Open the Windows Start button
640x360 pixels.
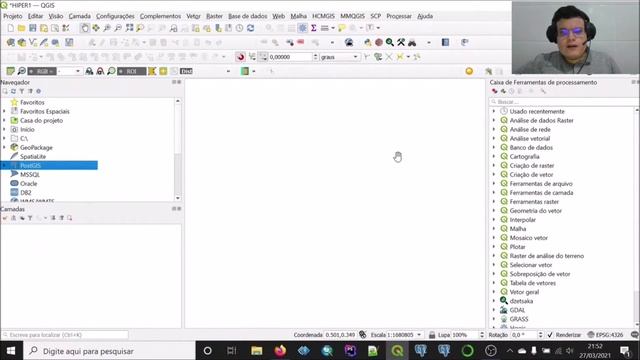click(11, 351)
